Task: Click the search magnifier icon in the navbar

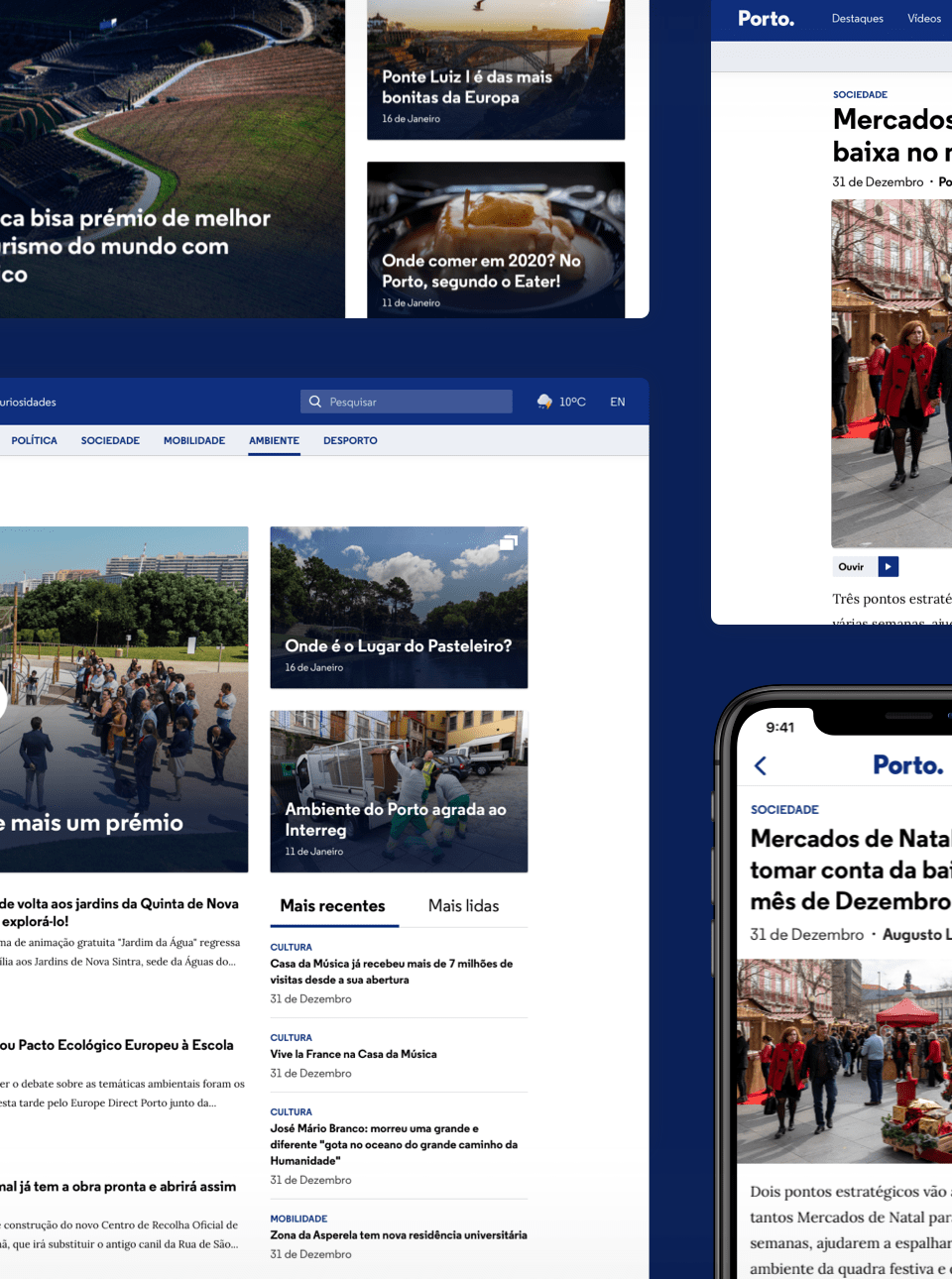Action: click(315, 401)
